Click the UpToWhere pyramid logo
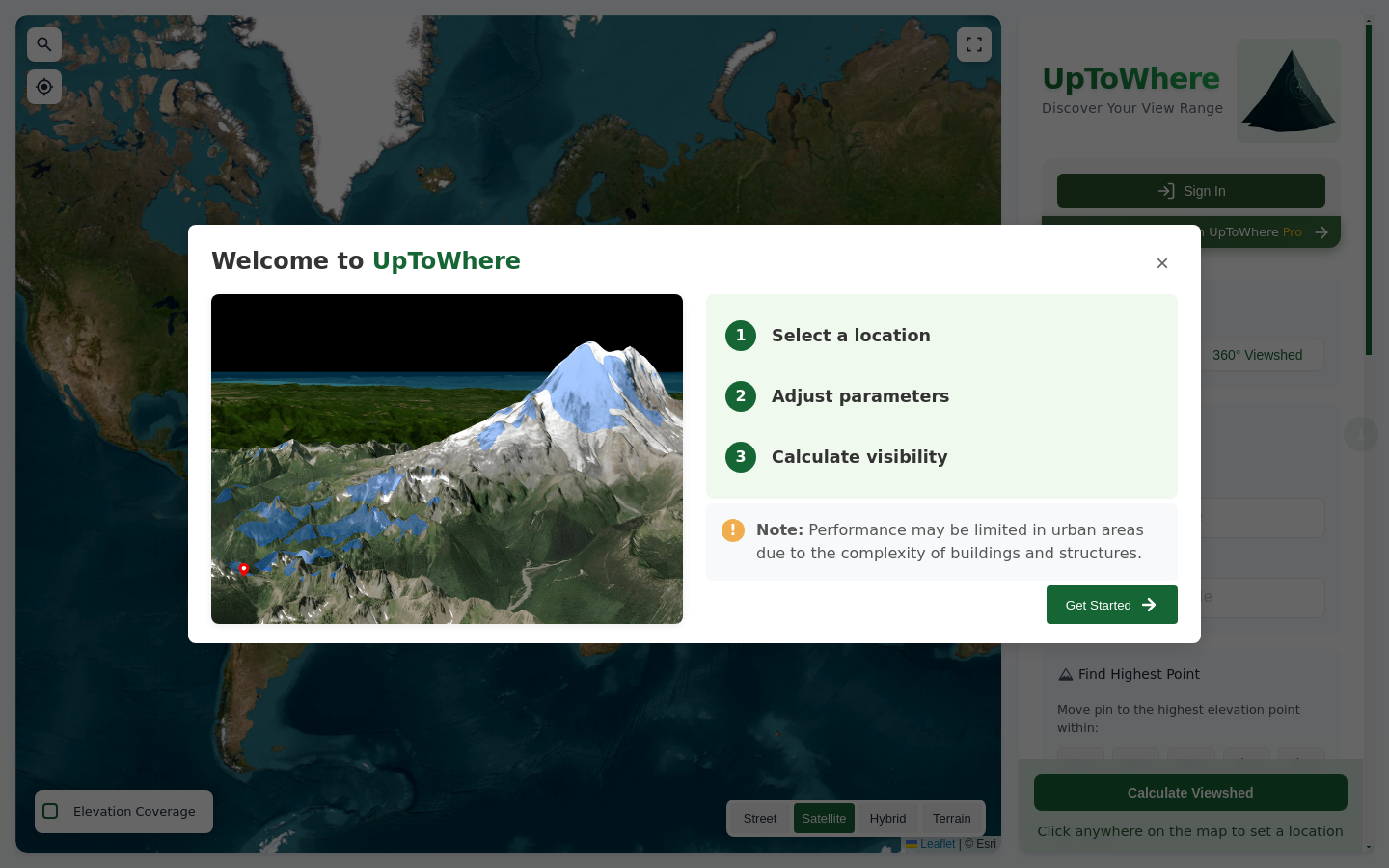Screen dimensions: 1389x868 pos(1289,91)
